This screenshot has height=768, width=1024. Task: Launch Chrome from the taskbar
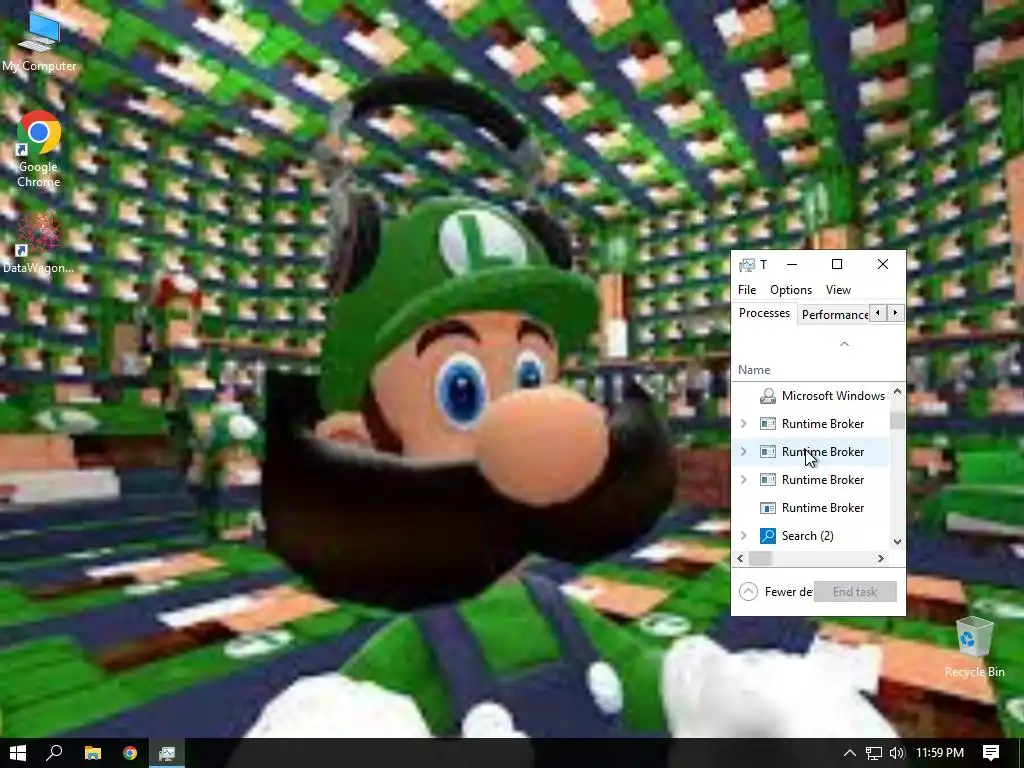point(130,753)
